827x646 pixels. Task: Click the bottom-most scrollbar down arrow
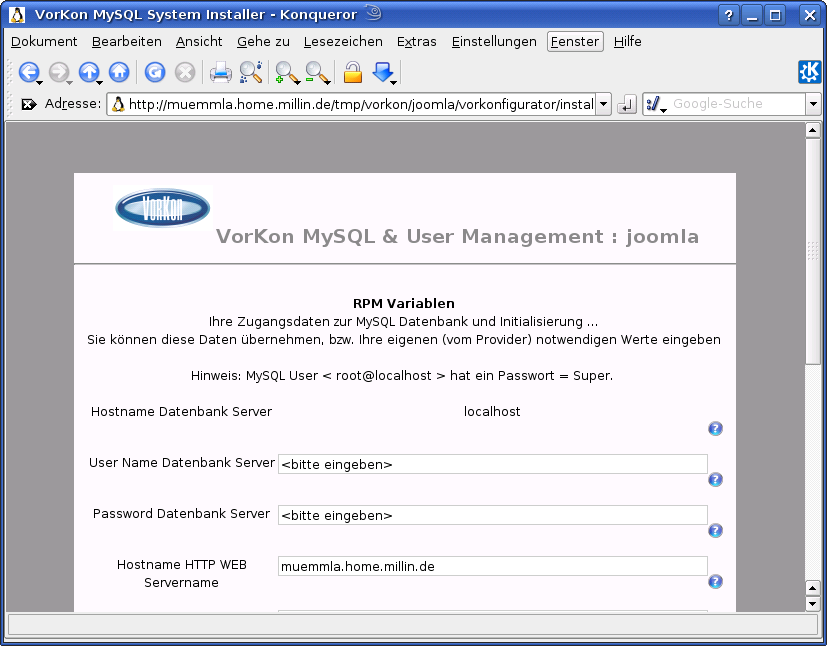(812, 603)
